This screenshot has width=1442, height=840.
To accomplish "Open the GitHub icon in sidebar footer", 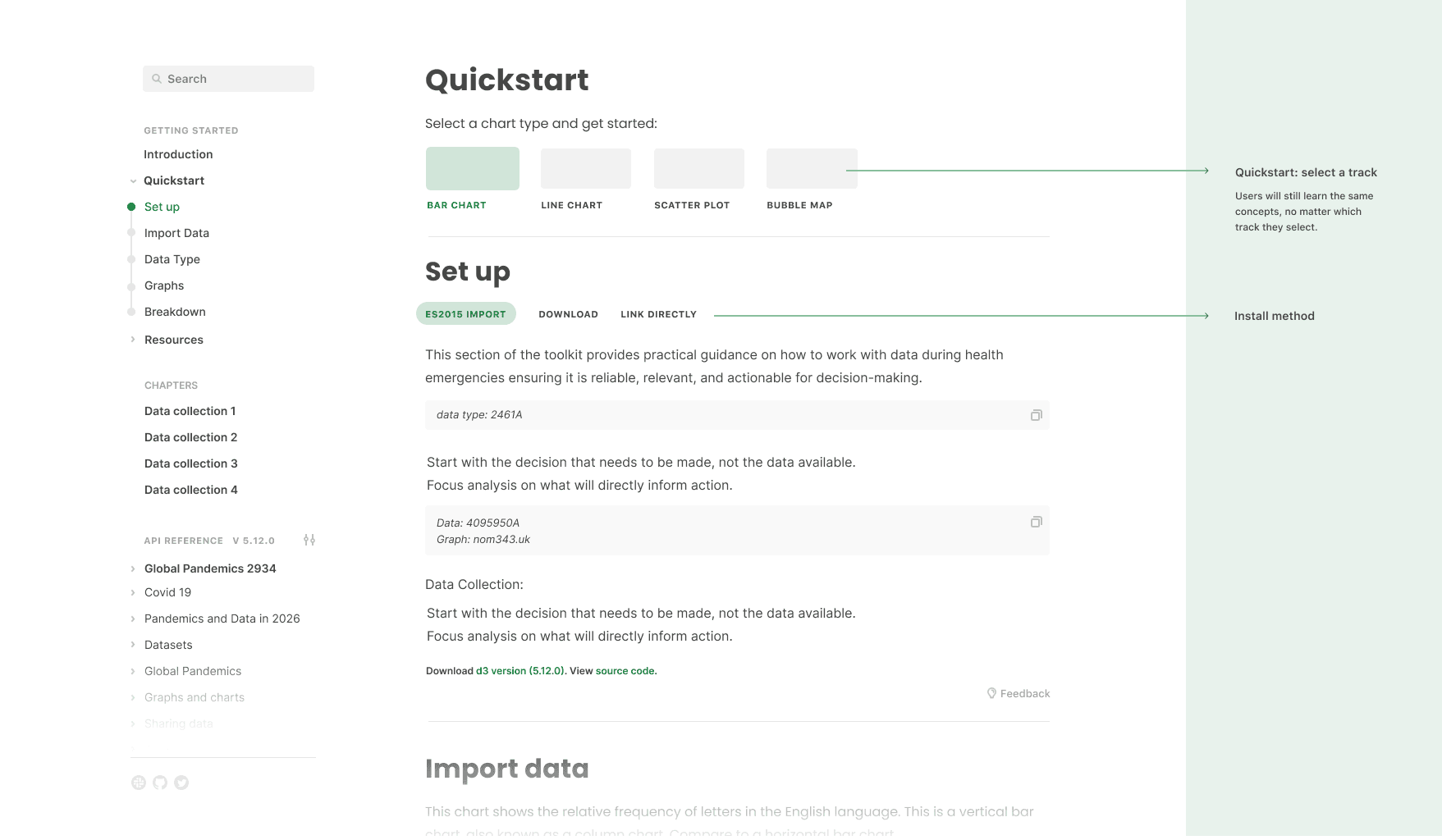I will (x=160, y=783).
